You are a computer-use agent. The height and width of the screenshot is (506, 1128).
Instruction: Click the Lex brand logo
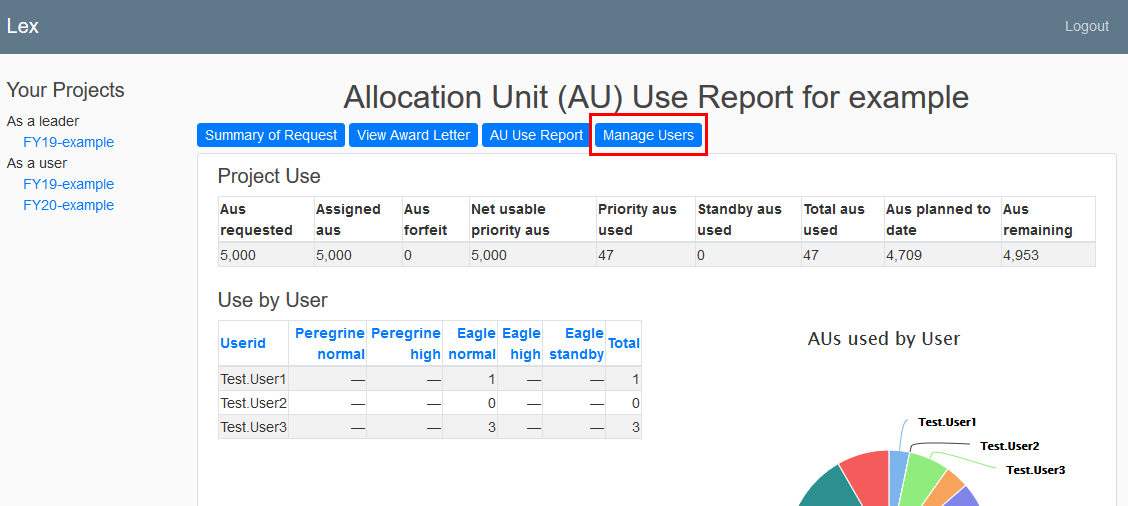click(23, 26)
